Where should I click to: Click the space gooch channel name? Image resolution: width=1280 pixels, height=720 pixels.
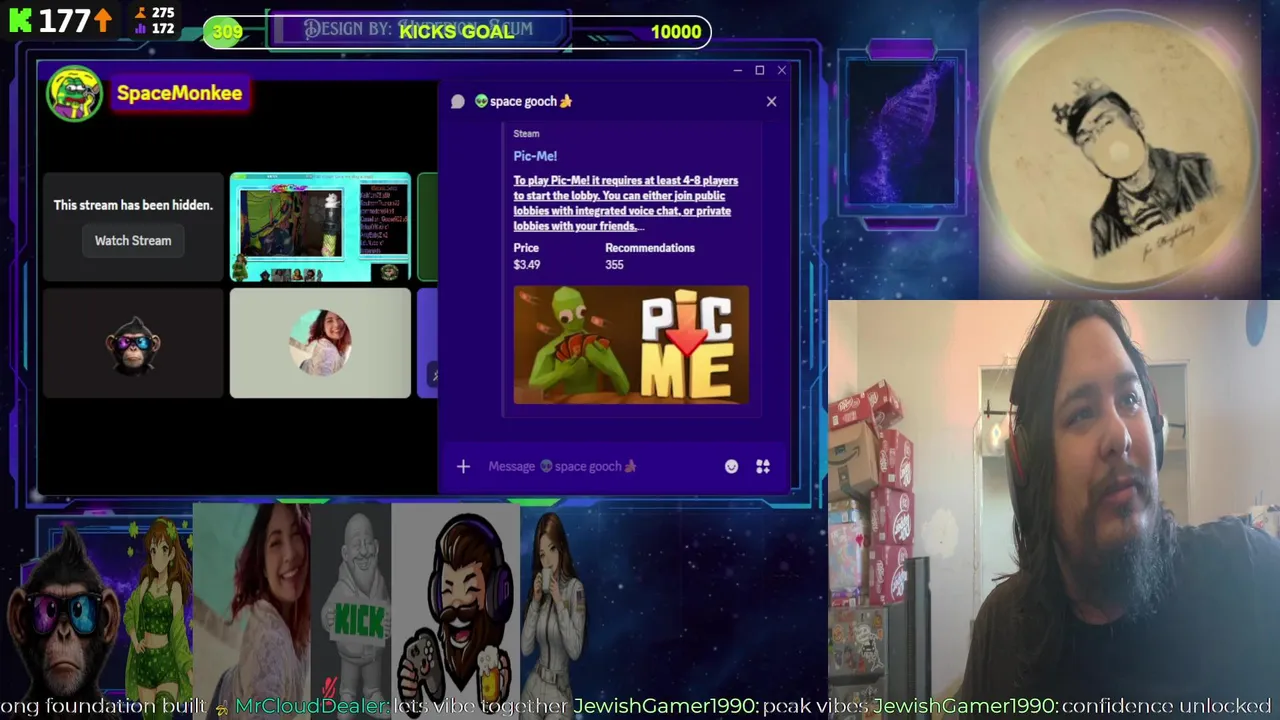(x=523, y=101)
